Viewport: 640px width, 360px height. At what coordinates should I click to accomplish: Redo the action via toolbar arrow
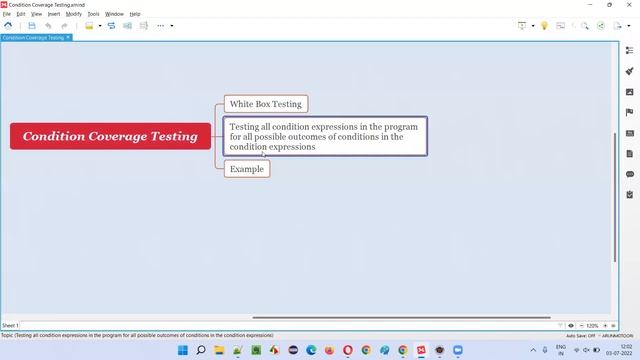[x=64, y=26]
